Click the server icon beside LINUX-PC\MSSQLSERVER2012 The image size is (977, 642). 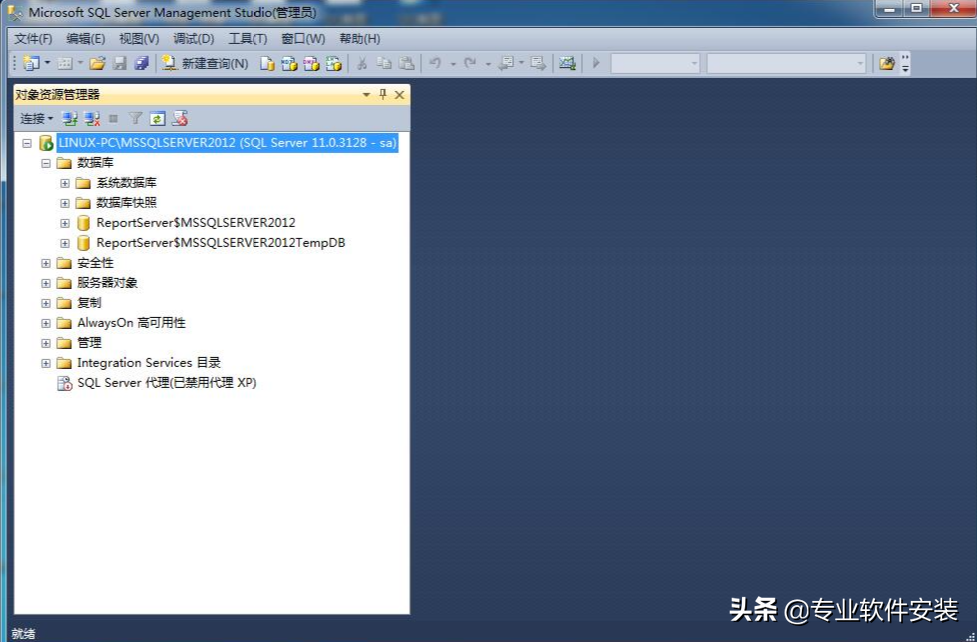click(46, 143)
